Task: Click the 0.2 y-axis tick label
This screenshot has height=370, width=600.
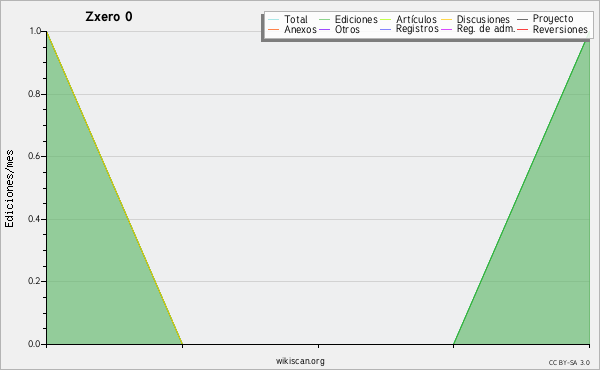Action: tap(35, 281)
